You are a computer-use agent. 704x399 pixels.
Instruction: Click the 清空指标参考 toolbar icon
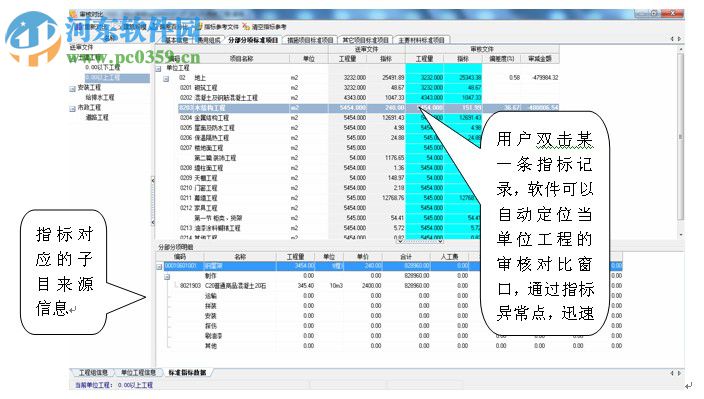(x=246, y=27)
